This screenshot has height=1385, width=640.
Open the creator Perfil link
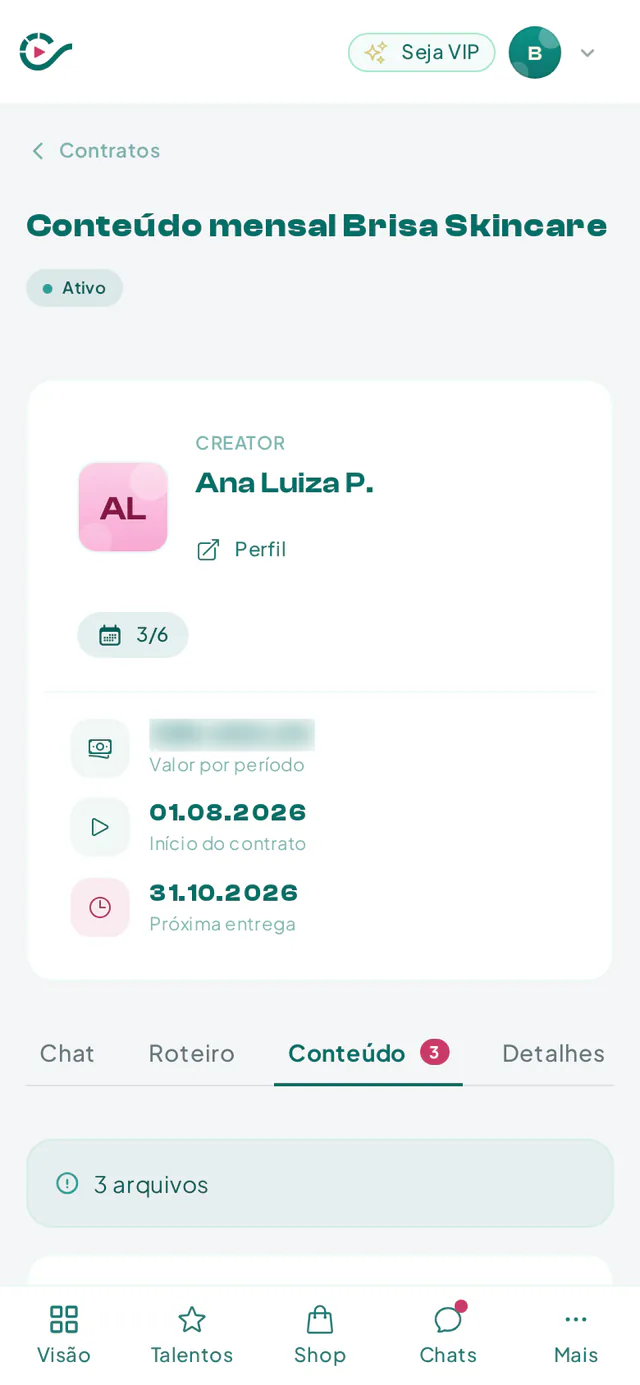click(260, 549)
